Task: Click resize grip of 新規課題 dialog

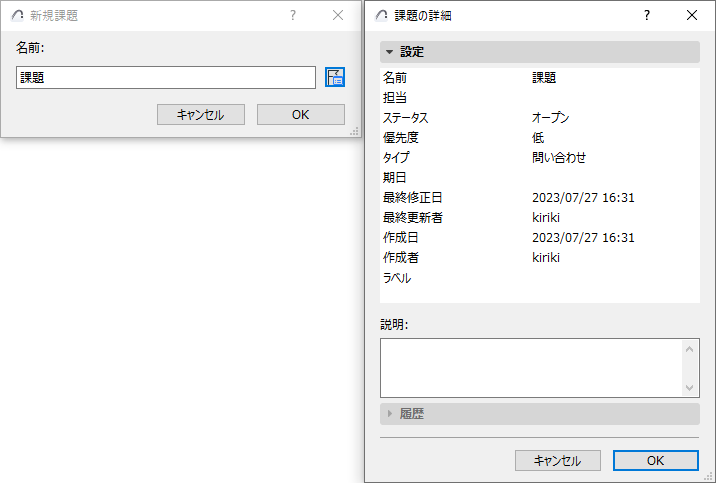Action: click(354, 131)
